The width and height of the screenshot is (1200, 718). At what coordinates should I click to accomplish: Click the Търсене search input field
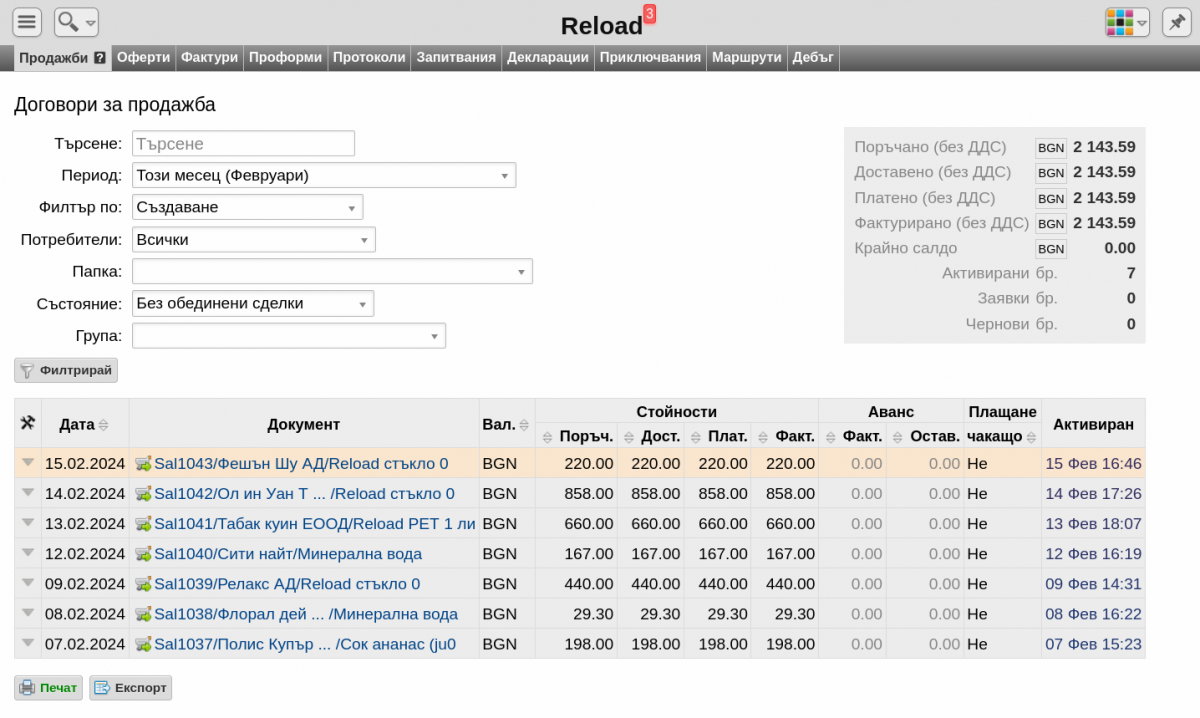point(243,143)
